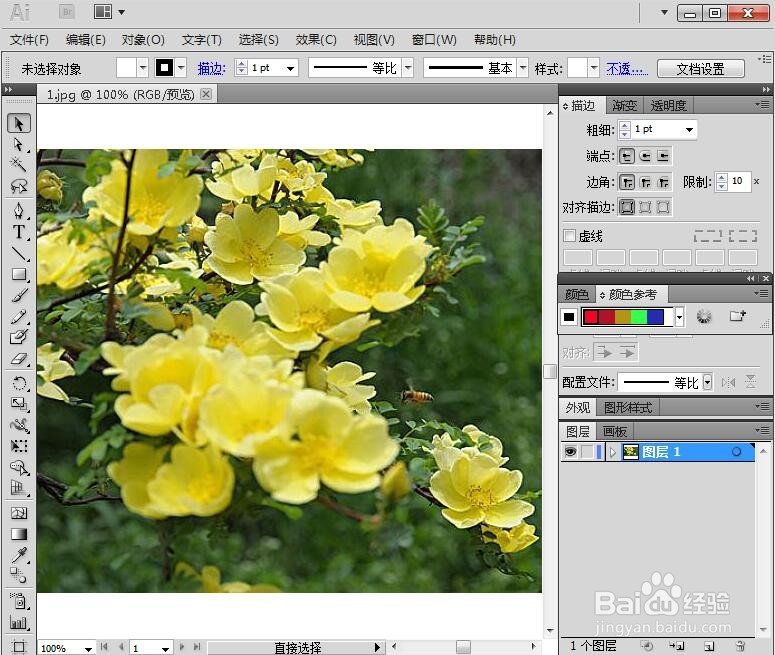
Task: Open the Bridge (Br) launcher
Action: click(67, 12)
